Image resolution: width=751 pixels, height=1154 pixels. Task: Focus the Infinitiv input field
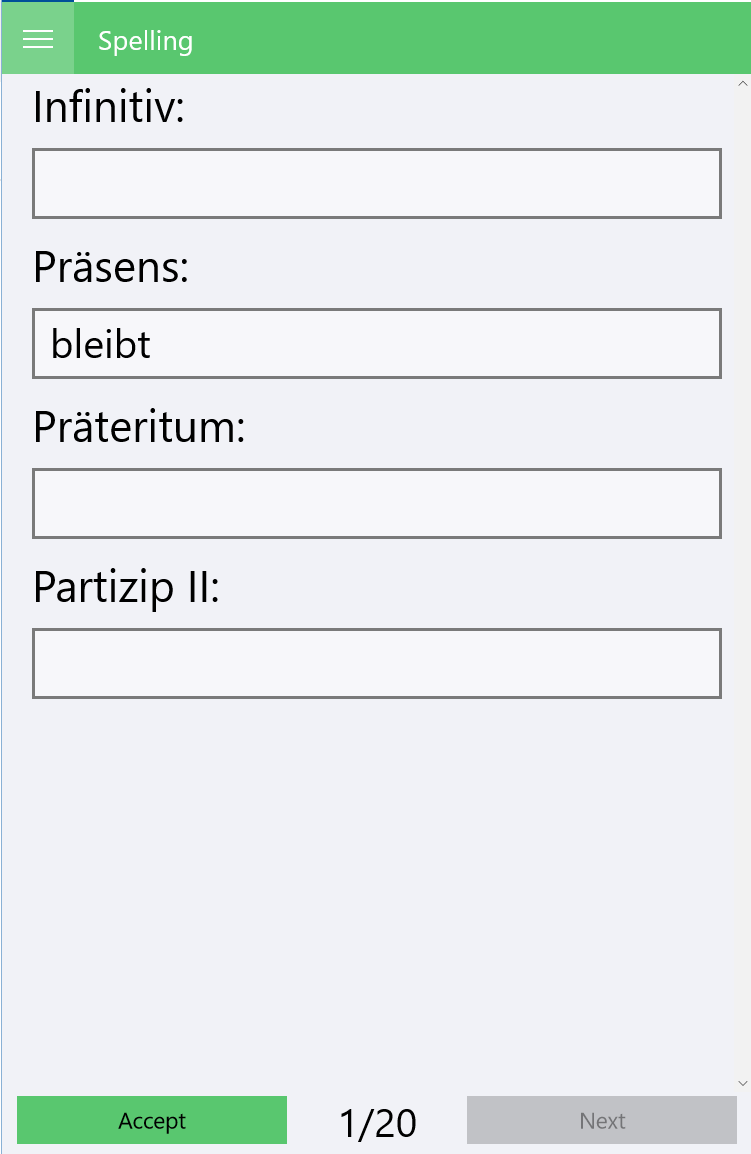[376, 184]
